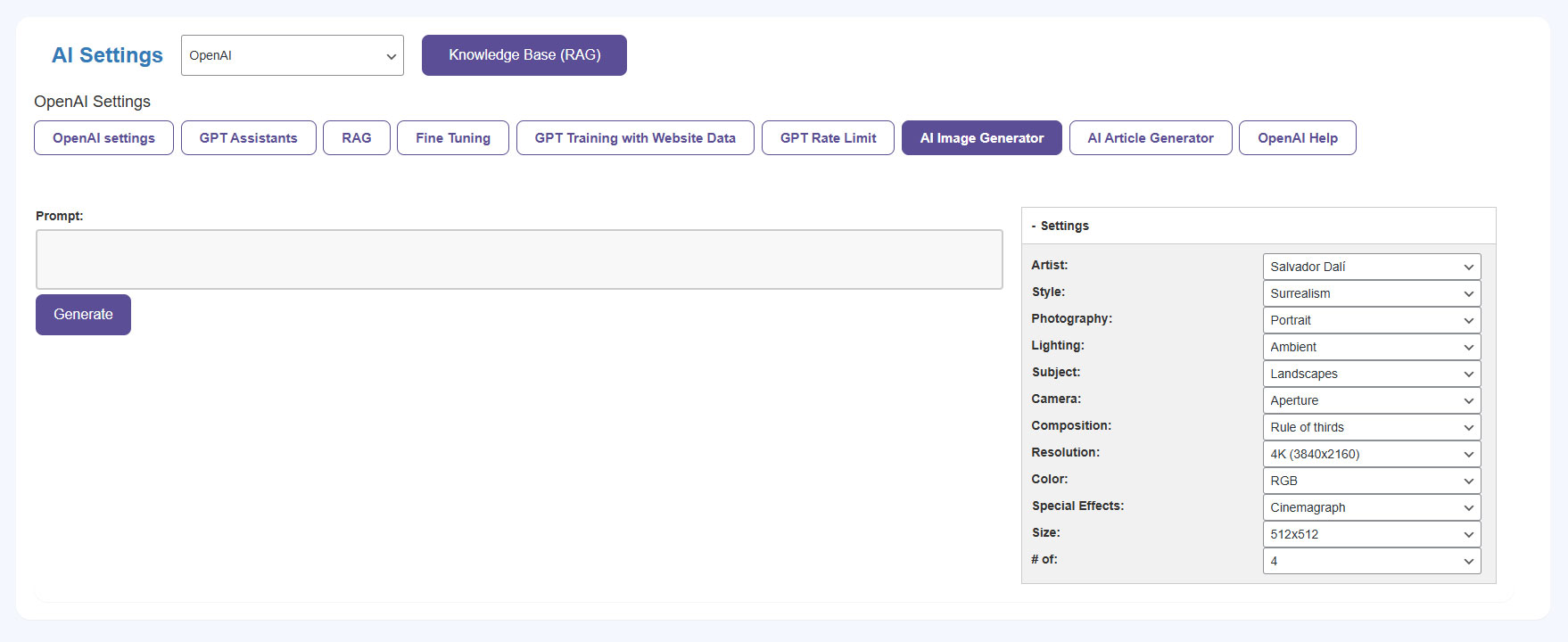The height and width of the screenshot is (642, 1568).
Task: Open the GPT Assistants tab
Action: coord(248,138)
